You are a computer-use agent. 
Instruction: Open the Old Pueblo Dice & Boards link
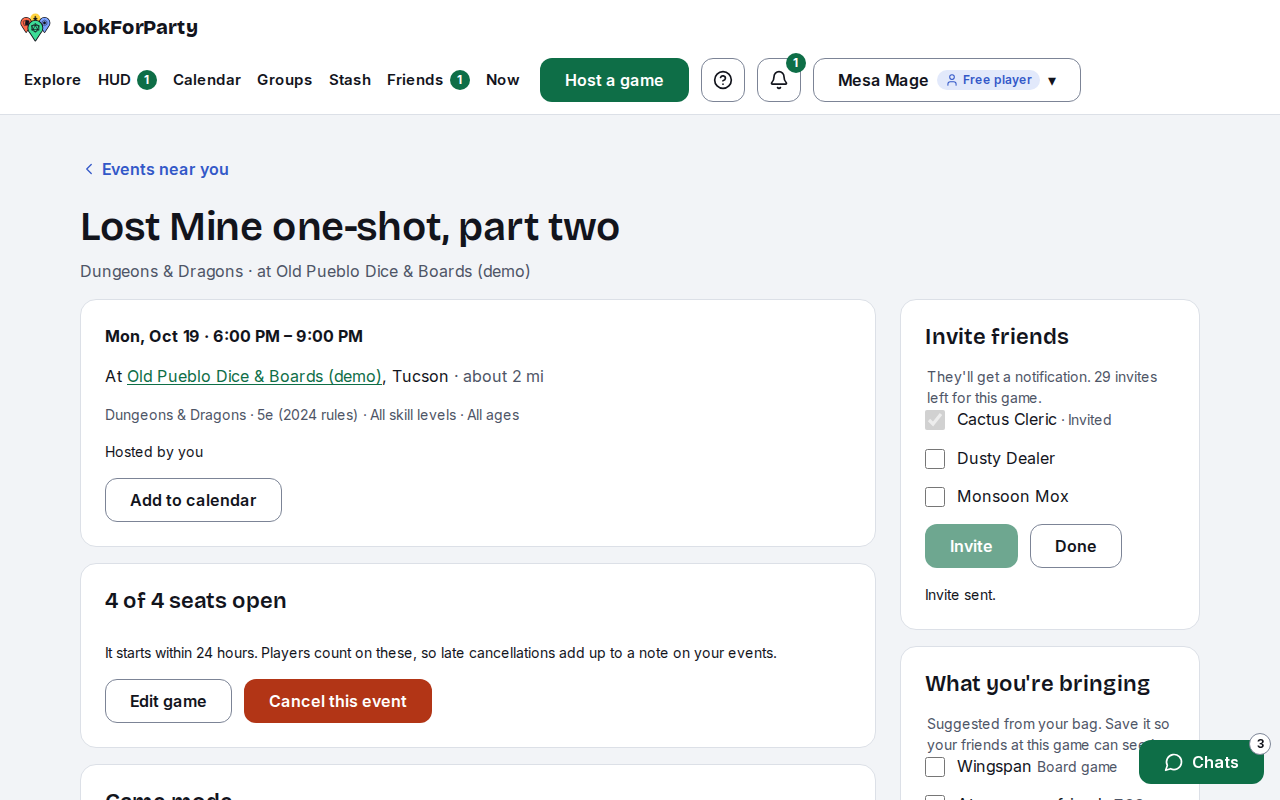254,376
